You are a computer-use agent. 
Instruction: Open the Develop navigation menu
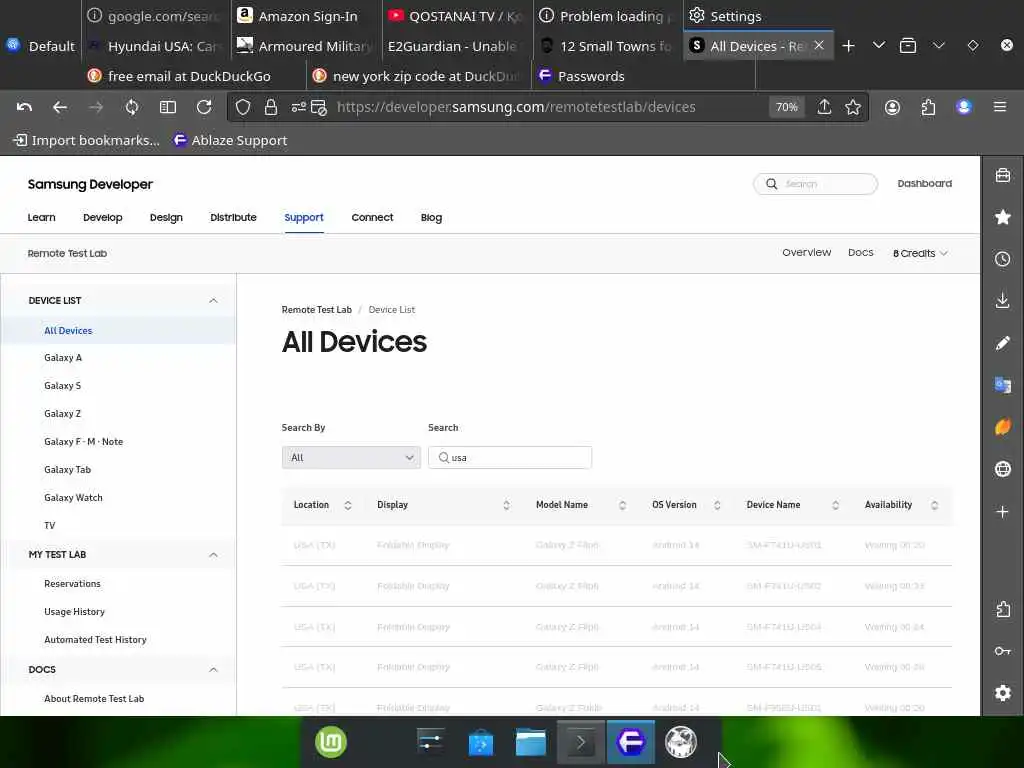tap(103, 217)
